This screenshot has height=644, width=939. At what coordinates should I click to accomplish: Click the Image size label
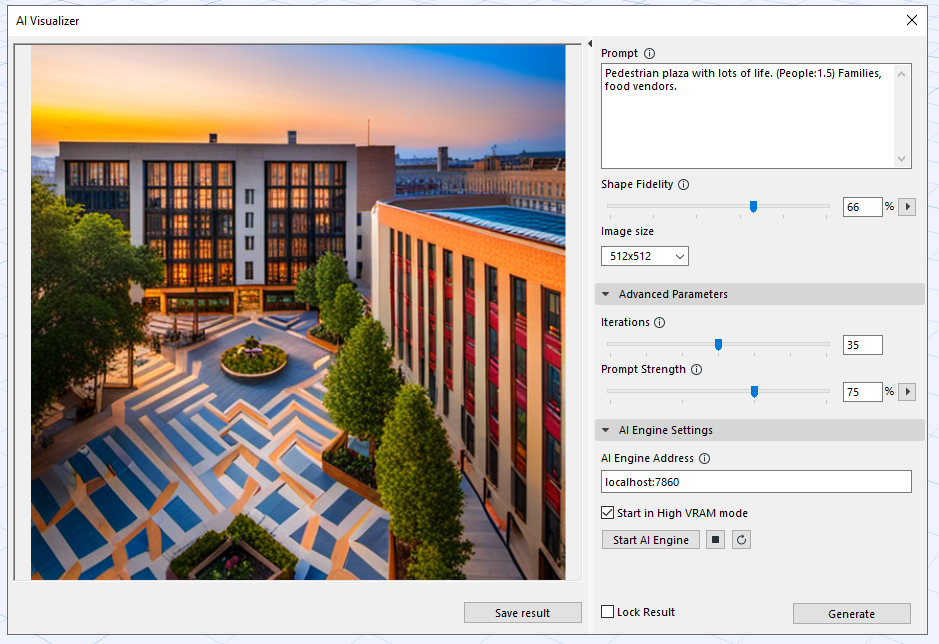(x=627, y=231)
